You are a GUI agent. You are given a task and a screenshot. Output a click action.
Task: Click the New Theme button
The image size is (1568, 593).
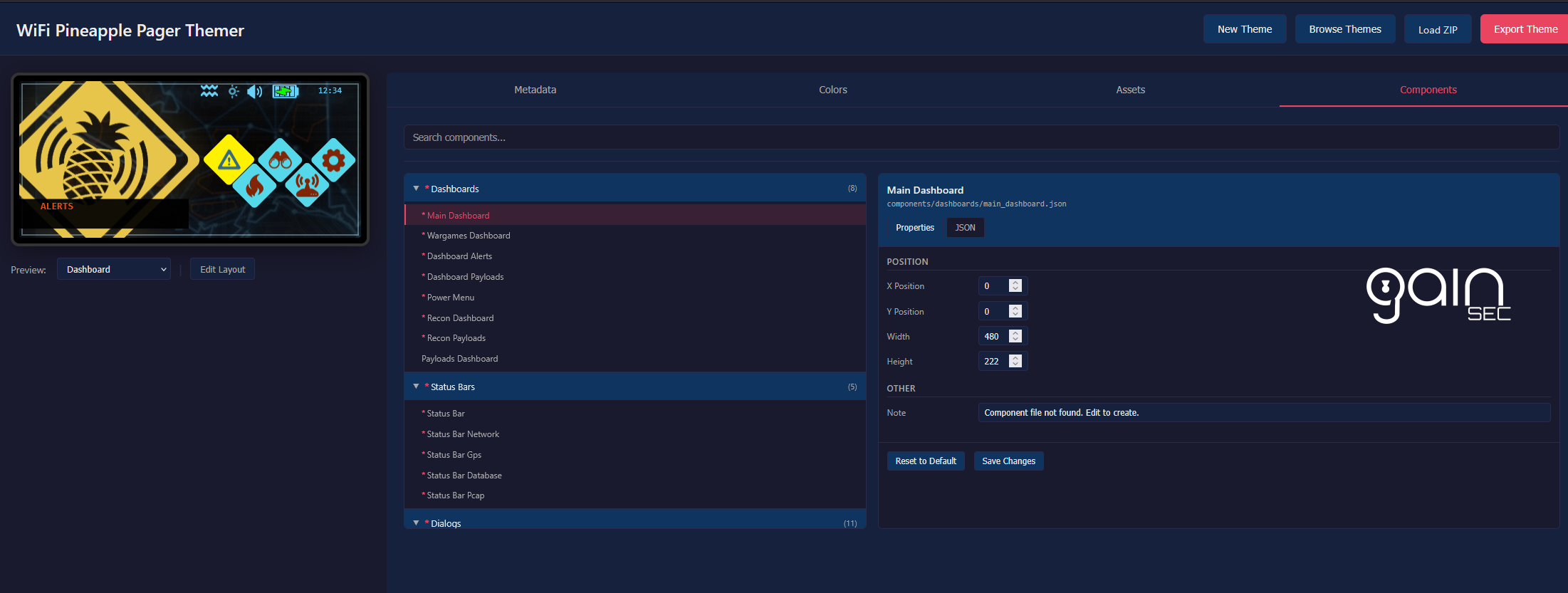pos(1245,29)
